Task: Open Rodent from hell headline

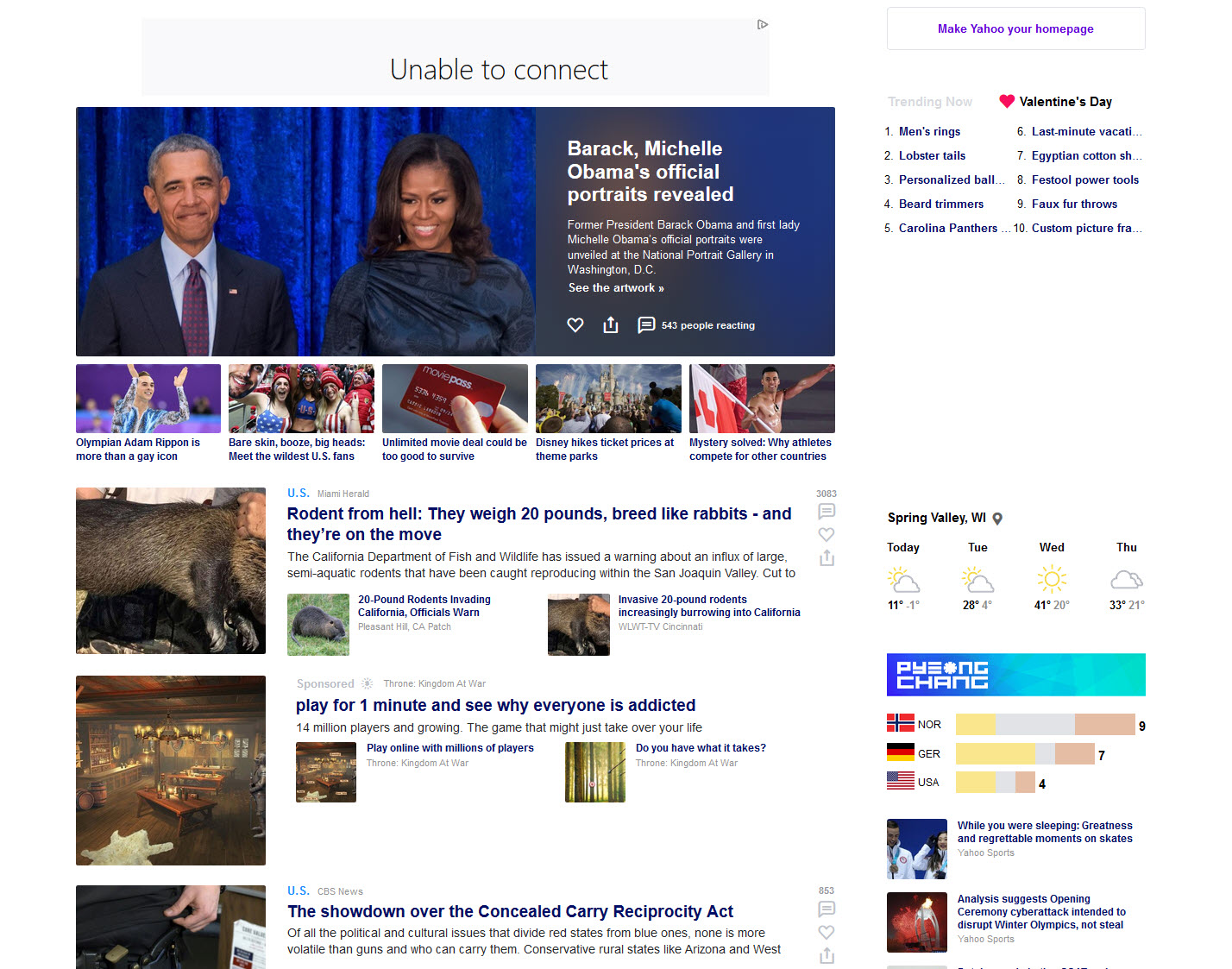Action: [539, 524]
